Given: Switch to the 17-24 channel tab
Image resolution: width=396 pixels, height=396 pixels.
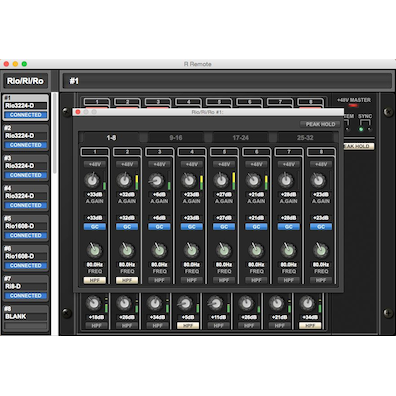Looking at the screenshot, I should (x=240, y=138).
